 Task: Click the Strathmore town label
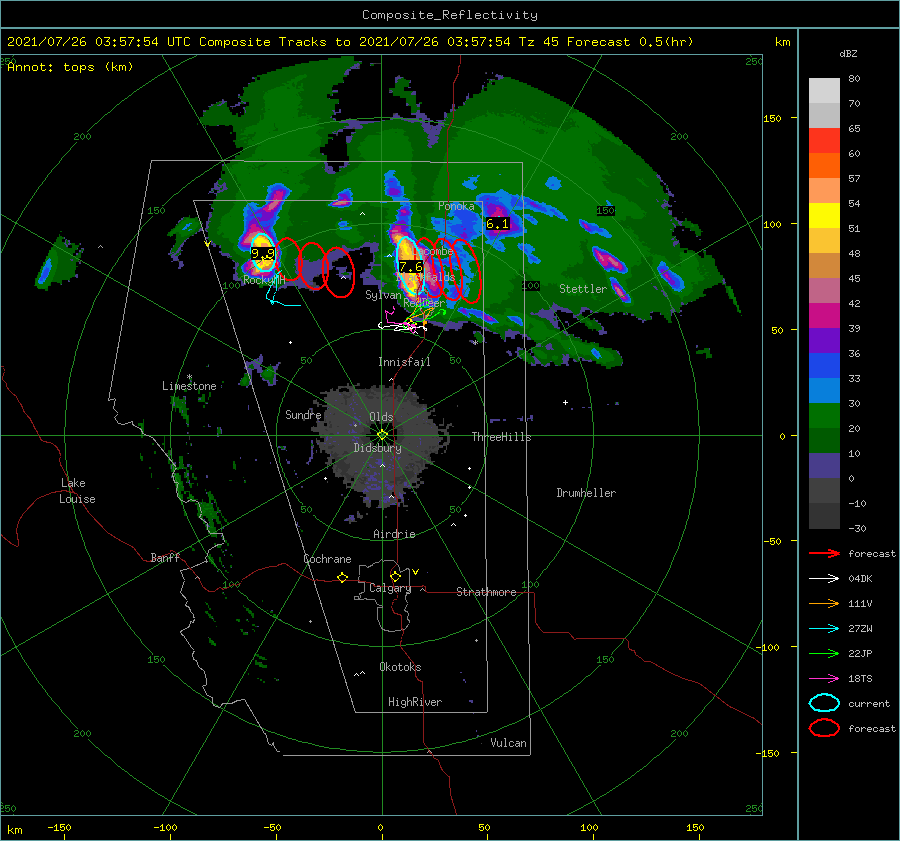coord(486,592)
